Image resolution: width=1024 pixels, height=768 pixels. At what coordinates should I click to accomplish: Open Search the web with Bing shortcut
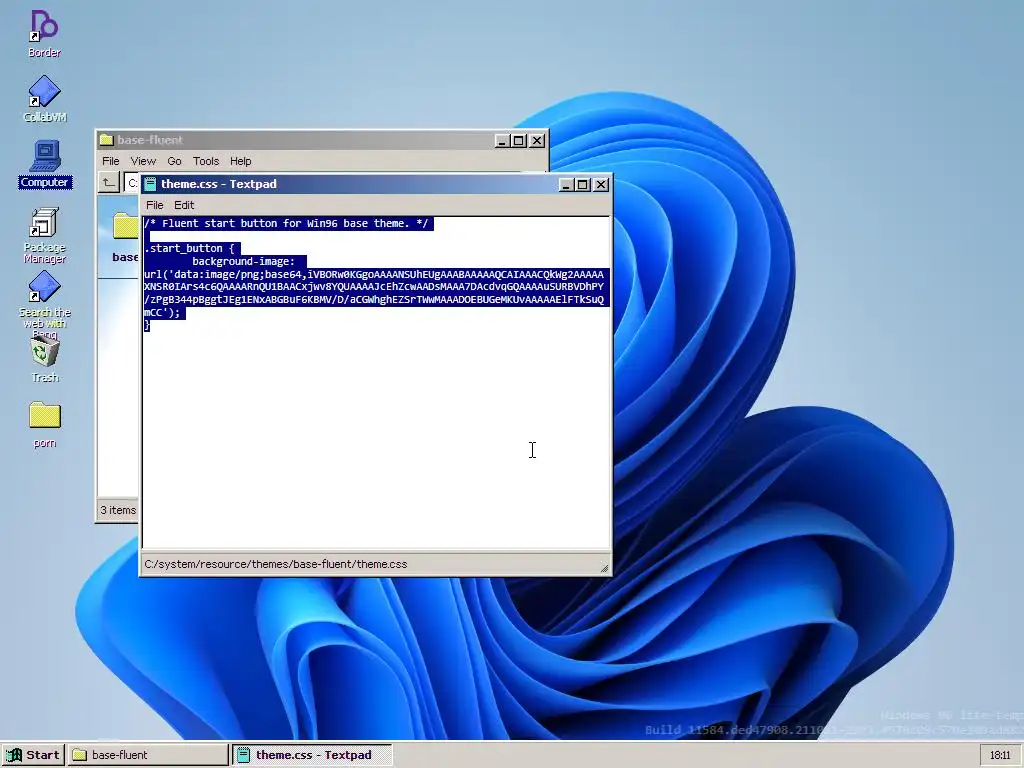tap(44, 305)
